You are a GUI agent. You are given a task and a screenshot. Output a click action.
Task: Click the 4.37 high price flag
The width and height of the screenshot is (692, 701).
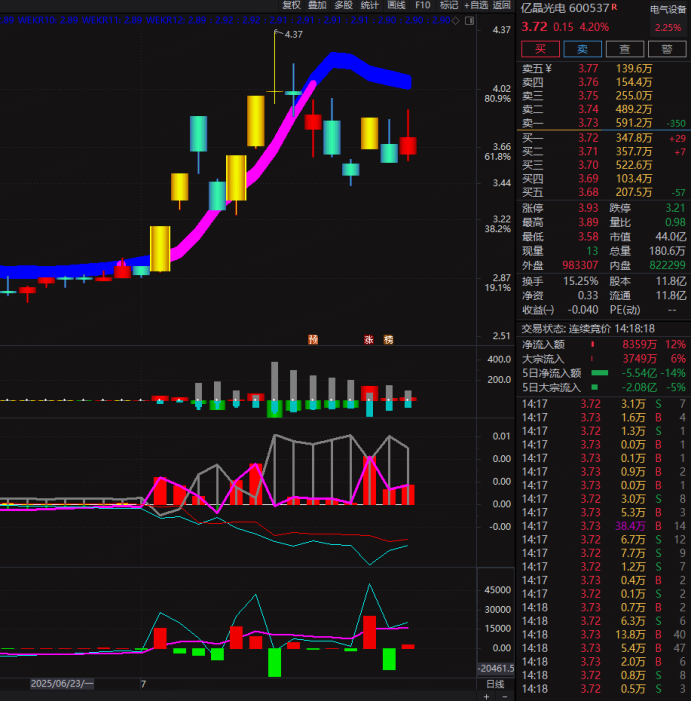(x=293, y=34)
